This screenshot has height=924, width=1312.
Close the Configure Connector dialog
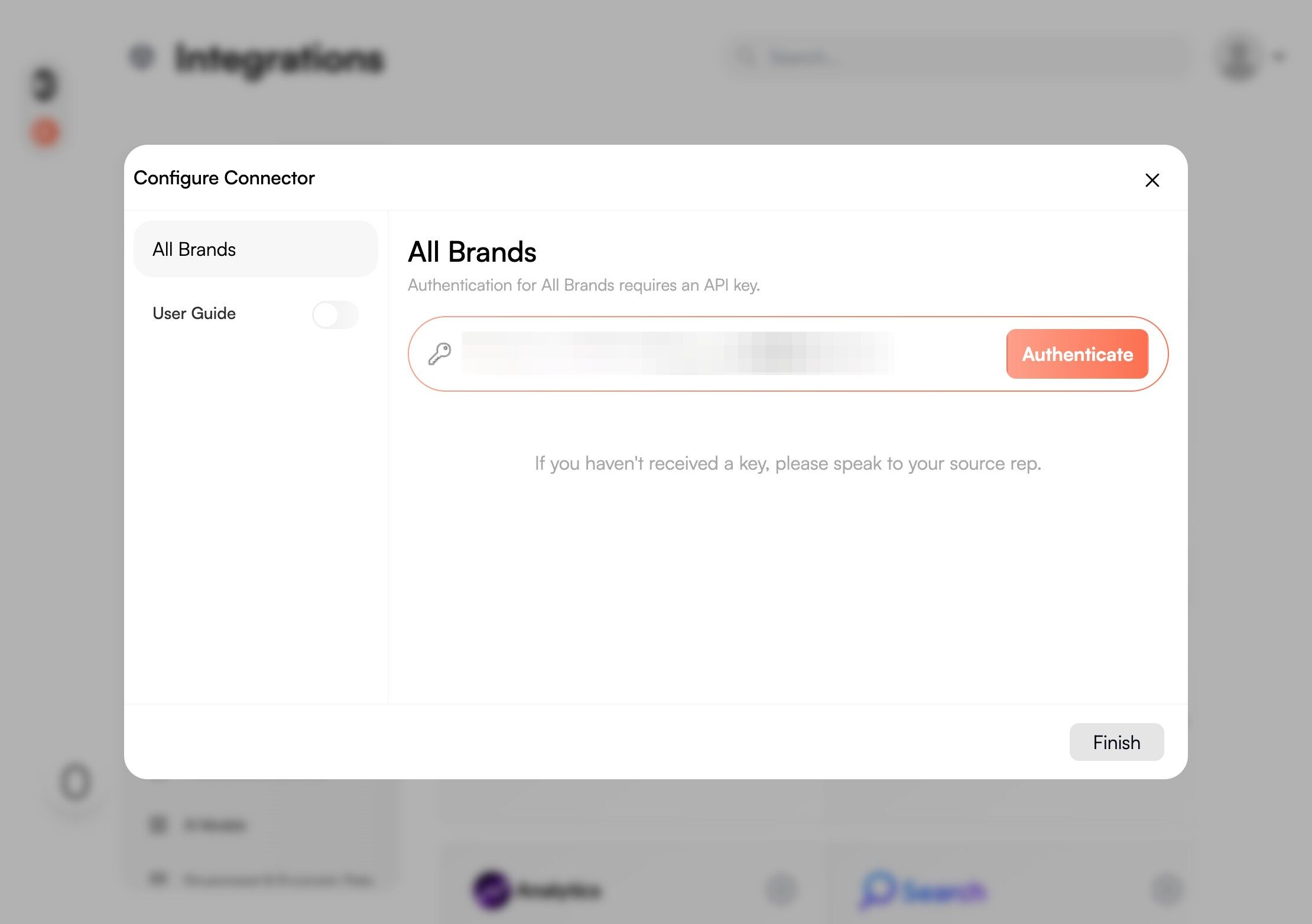(1152, 180)
